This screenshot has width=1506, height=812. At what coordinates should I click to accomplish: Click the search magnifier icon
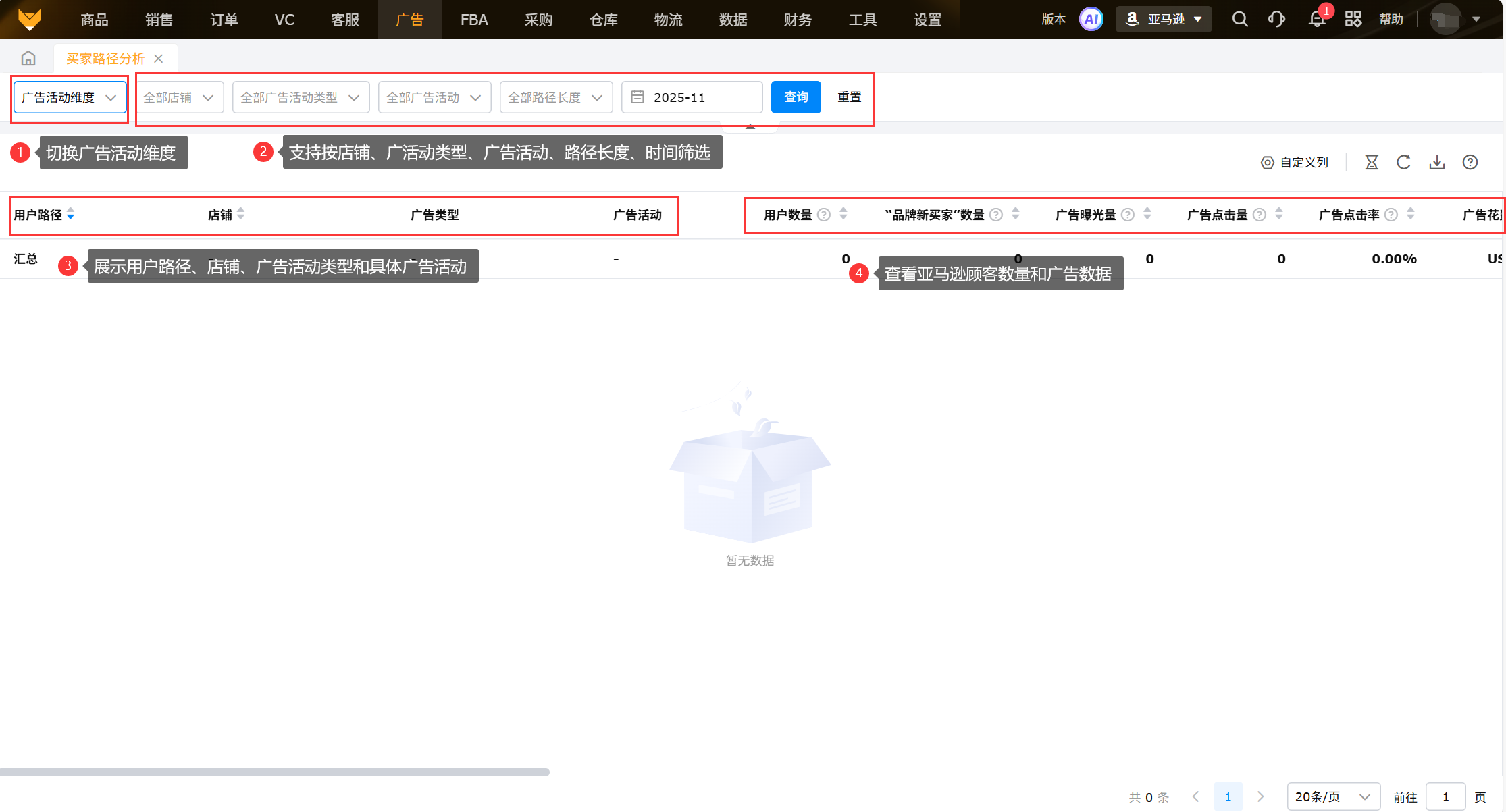coord(1239,20)
